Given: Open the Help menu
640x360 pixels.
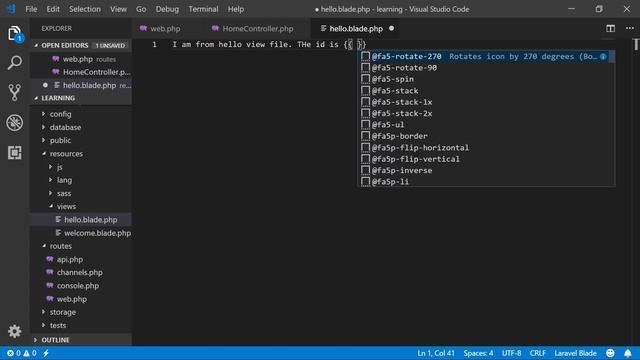Looking at the screenshot, I should 236,9.
